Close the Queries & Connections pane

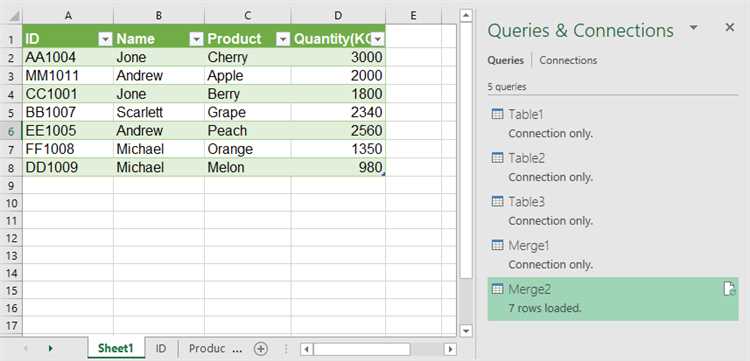[729, 28]
